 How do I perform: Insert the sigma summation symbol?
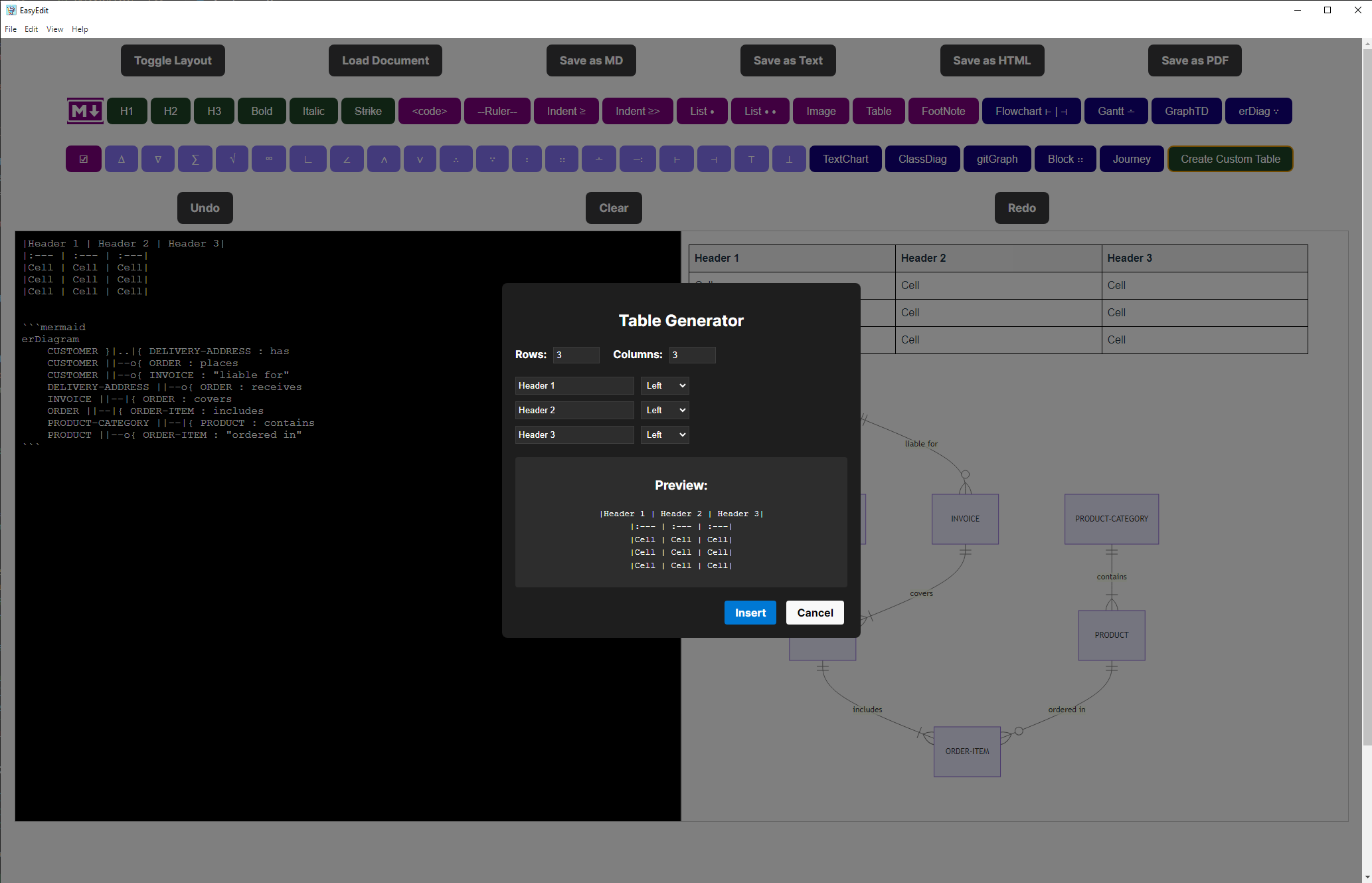pos(195,159)
